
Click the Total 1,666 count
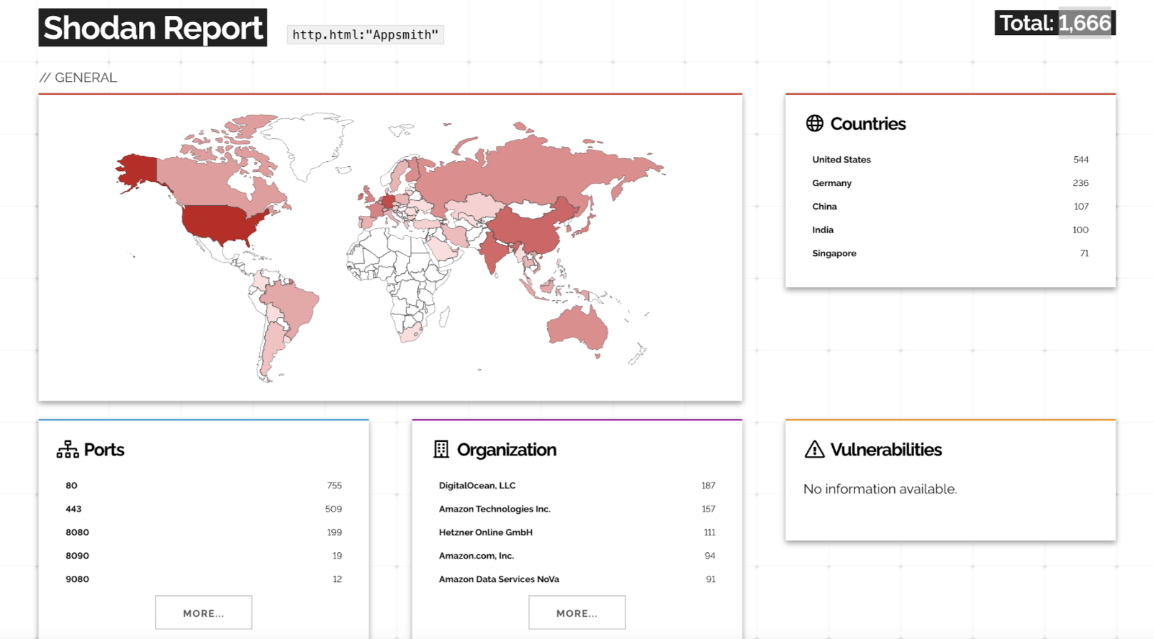(1055, 23)
